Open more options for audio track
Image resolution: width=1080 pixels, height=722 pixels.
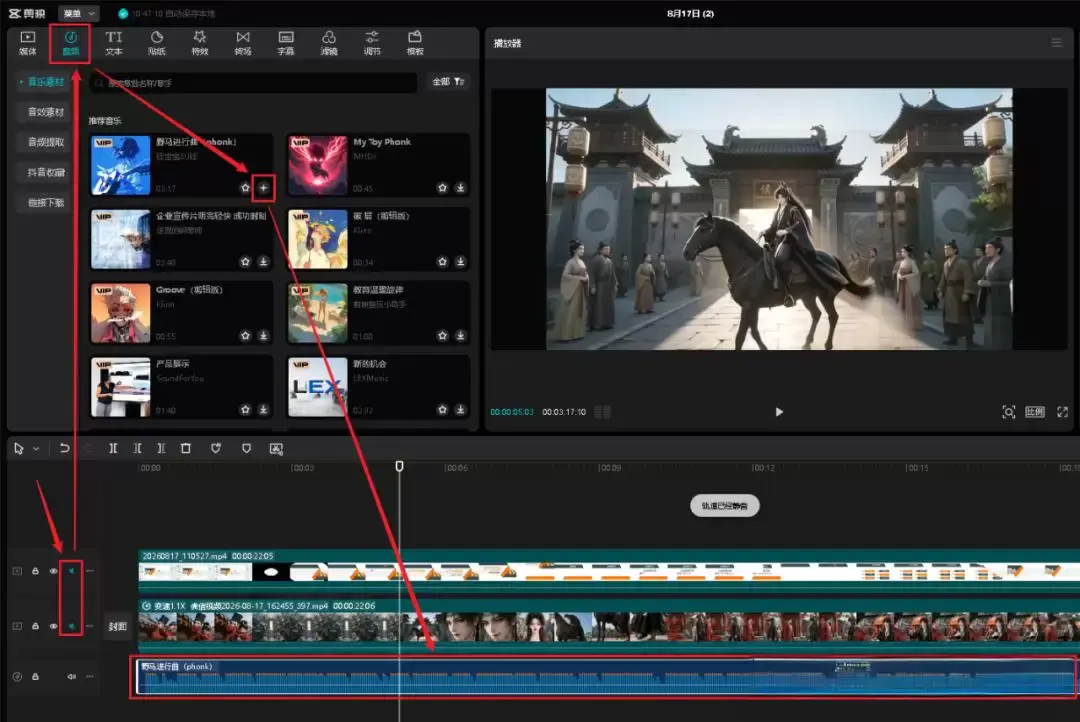pyautogui.click(x=90, y=677)
